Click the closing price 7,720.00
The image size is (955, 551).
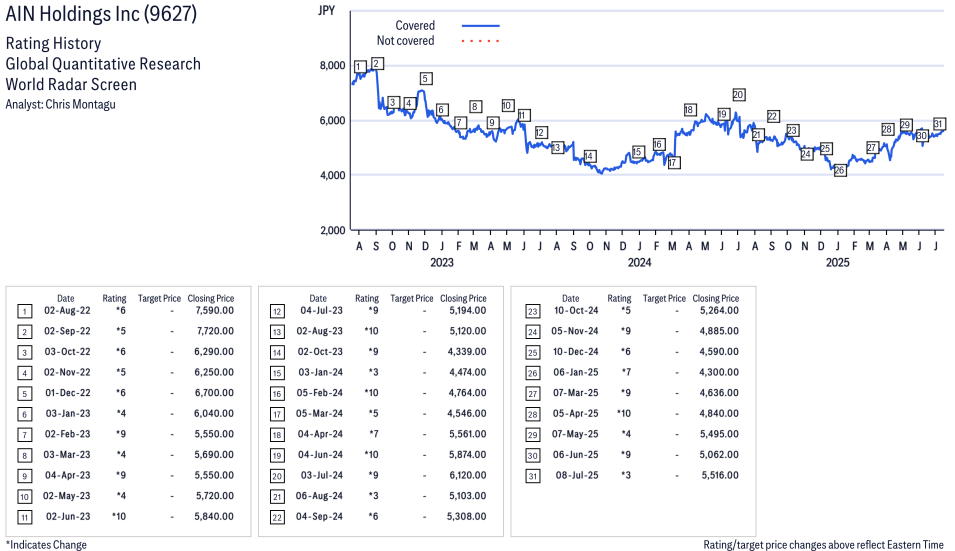[215, 331]
